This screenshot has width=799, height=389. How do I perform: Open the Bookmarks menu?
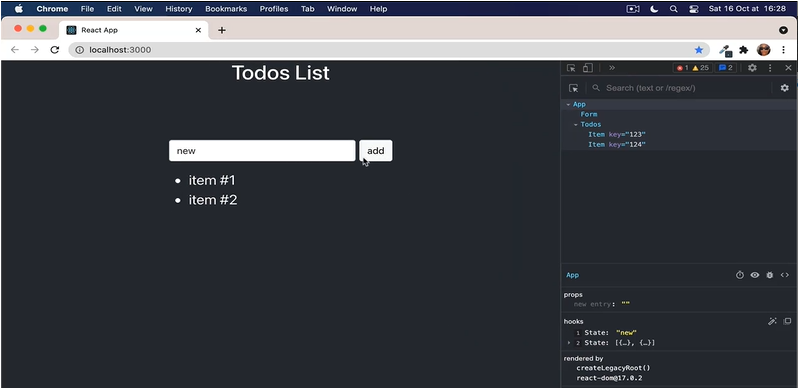click(x=226, y=9)
